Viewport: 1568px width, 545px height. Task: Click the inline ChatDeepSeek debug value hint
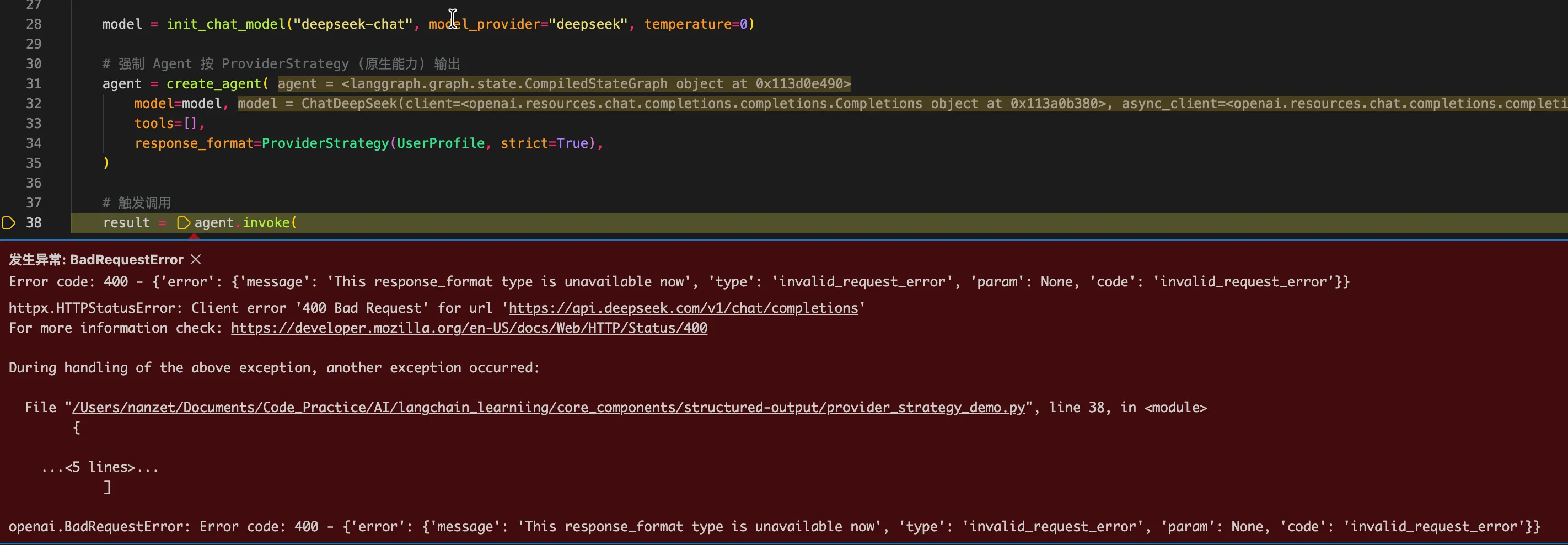tap(903, 104)
